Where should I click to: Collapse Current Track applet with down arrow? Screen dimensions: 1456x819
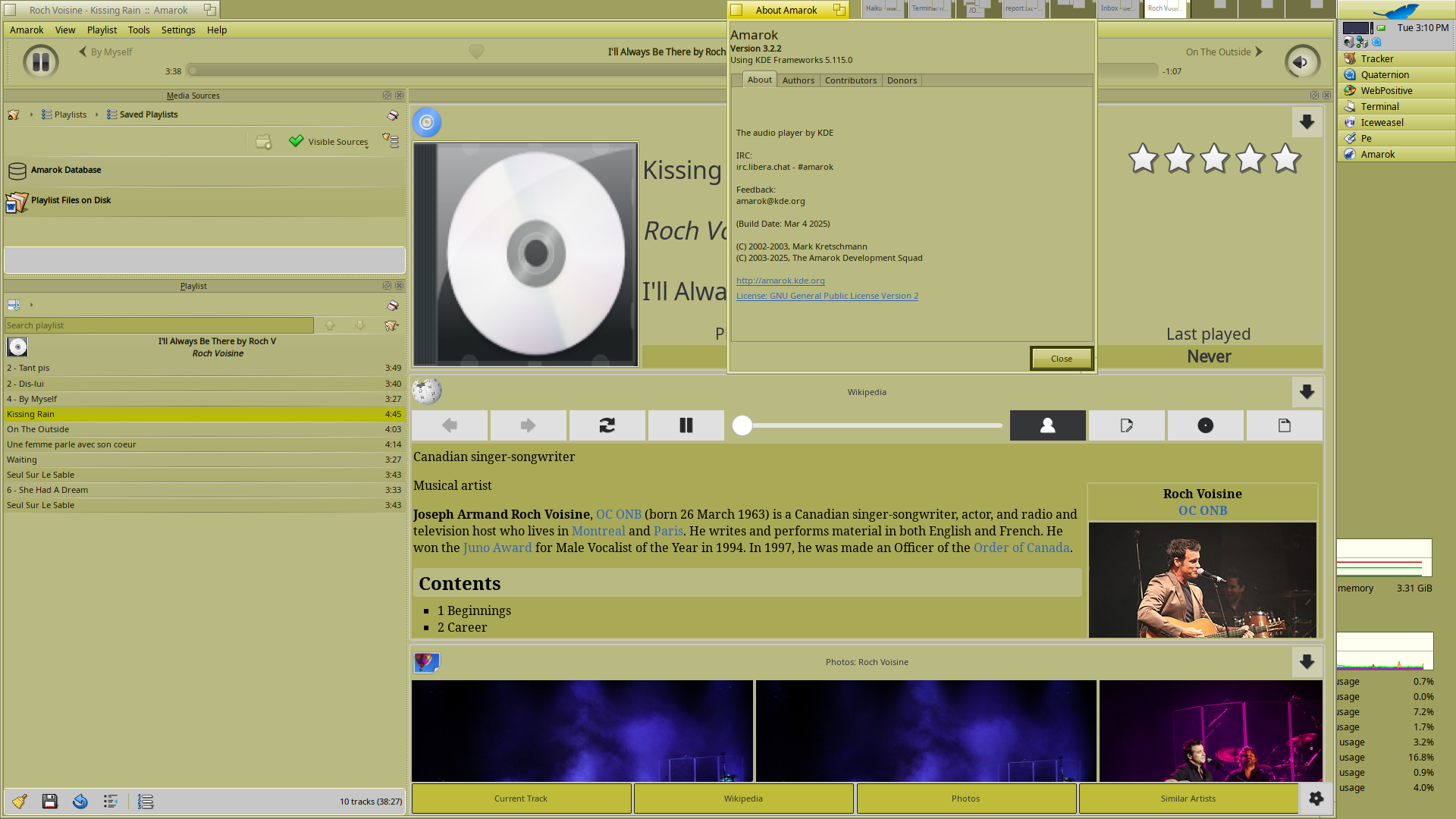[x=1307, y=122]
